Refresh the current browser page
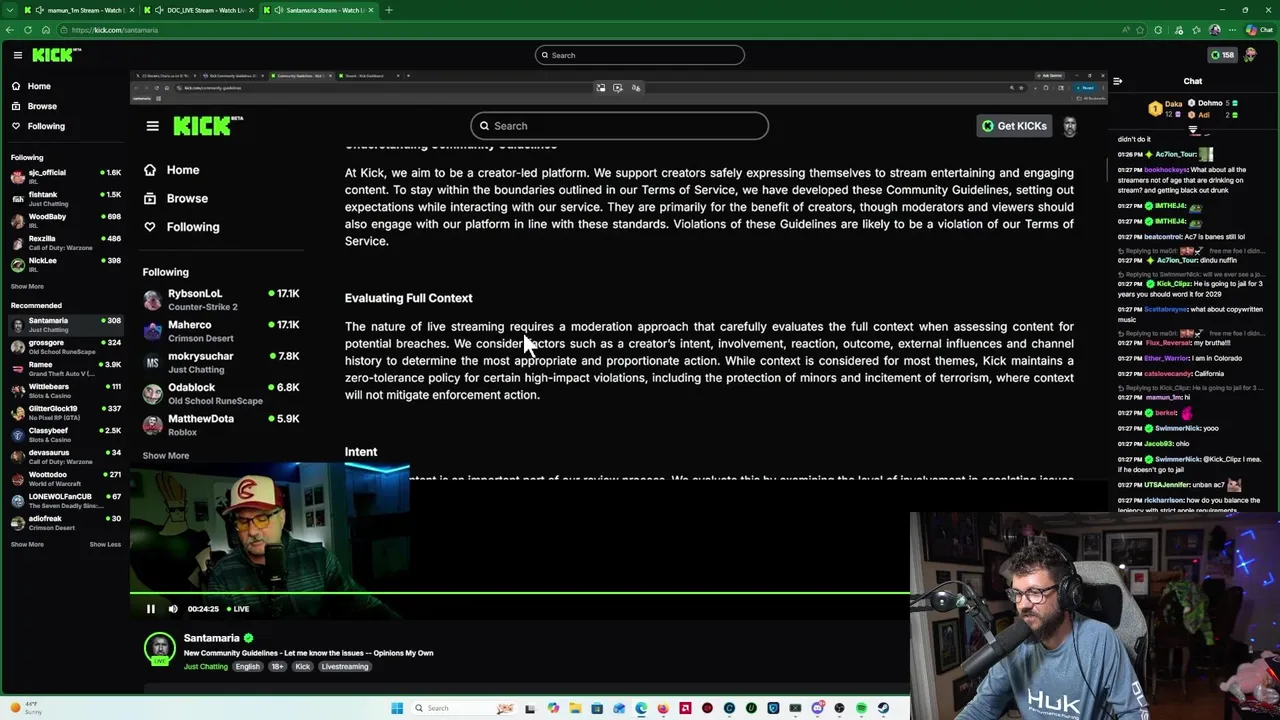The height and width of the screenshot is (720, 1280). pos(28,30)
